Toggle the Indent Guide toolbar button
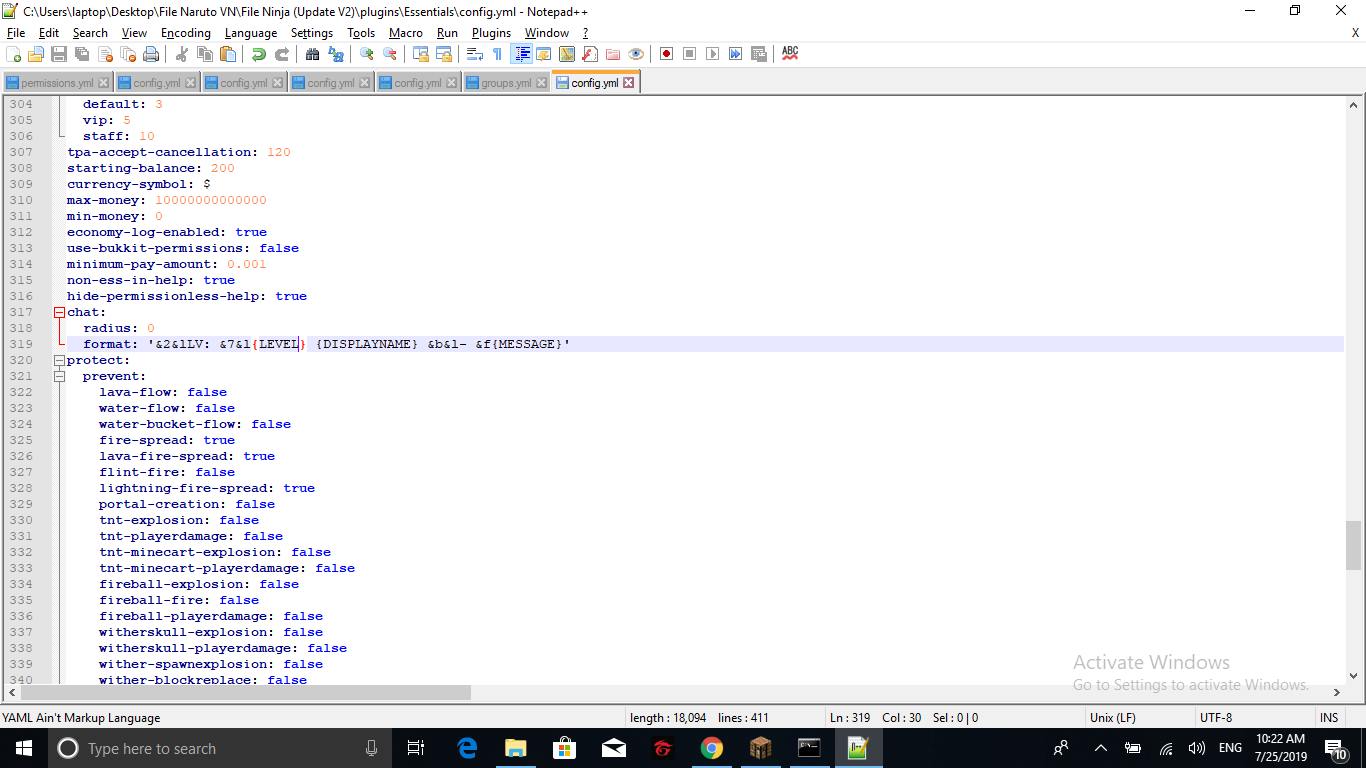Image resolution: width=1366 pixels, height=768 pixels. tap(521, 54)
